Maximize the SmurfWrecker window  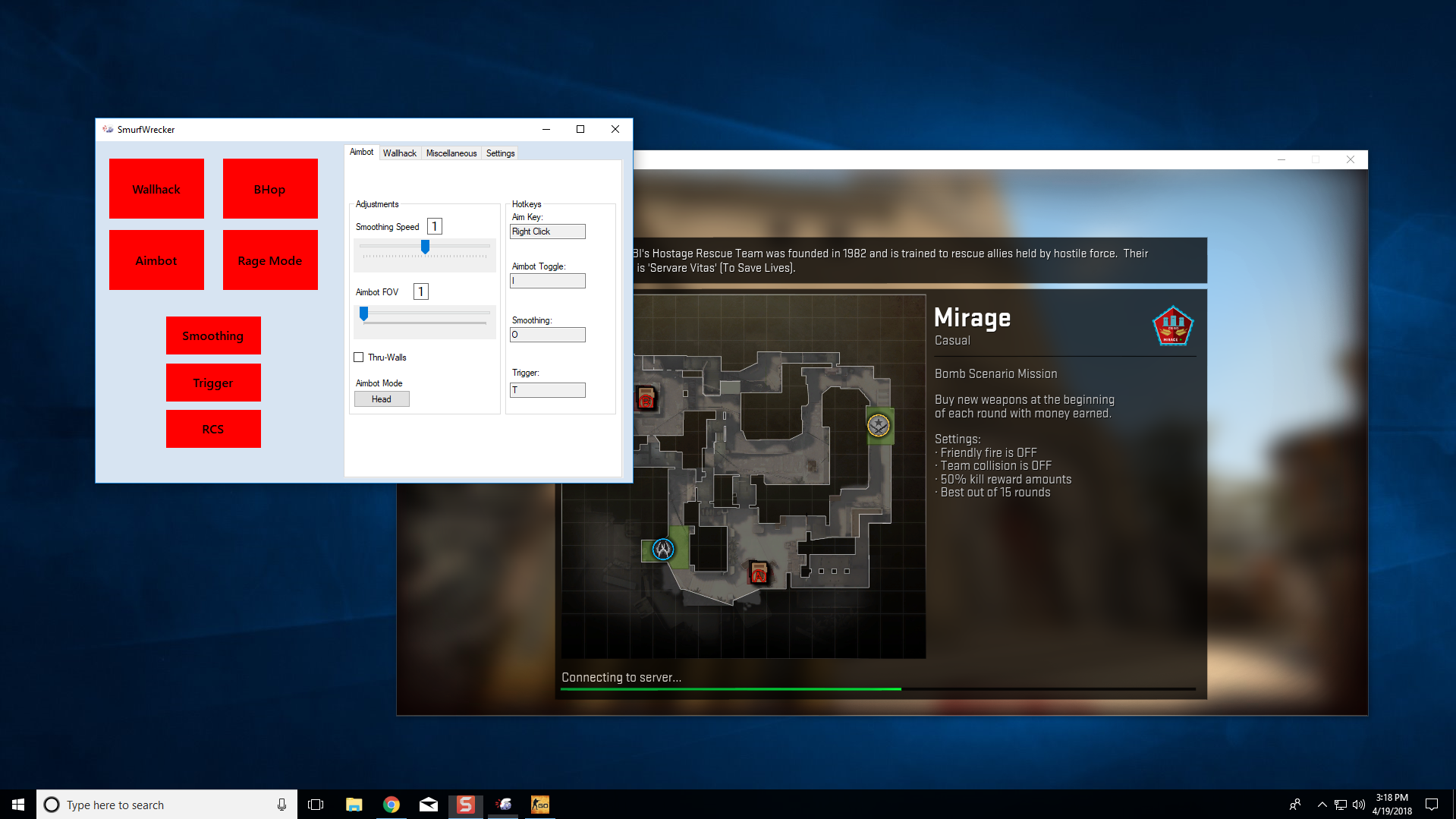point(580,130)
